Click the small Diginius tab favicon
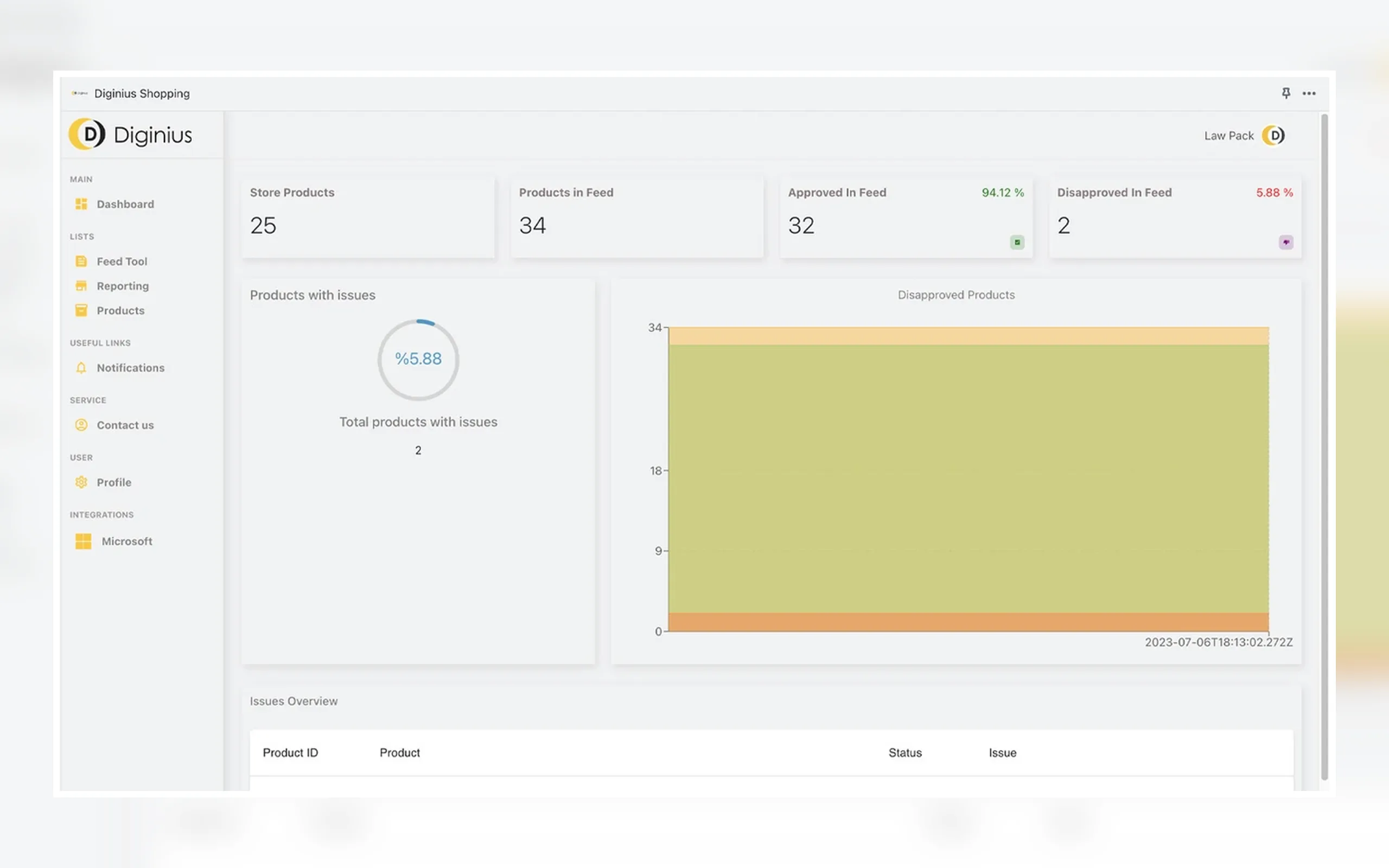The image size is (1389, 868). (79, 93)
